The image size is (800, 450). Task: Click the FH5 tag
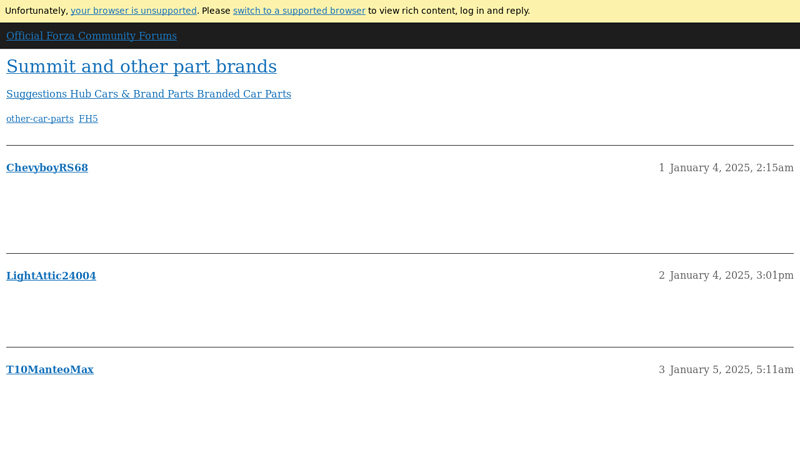88,119
